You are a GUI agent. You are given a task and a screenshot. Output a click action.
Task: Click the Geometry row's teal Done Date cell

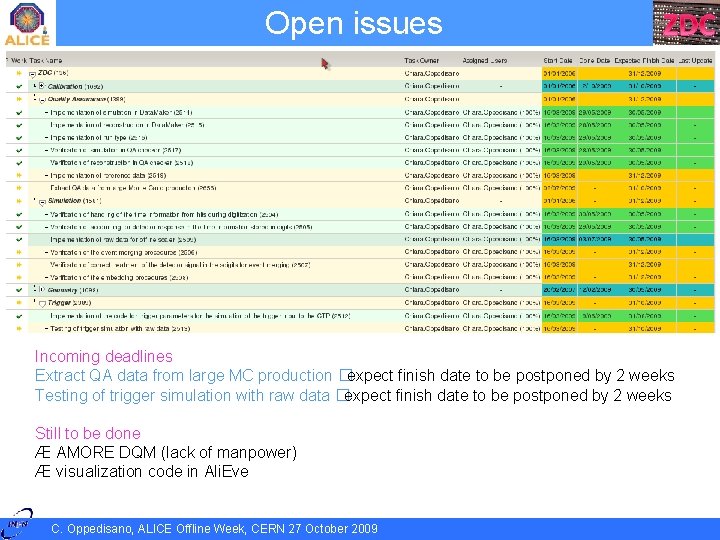coord(594,290)
